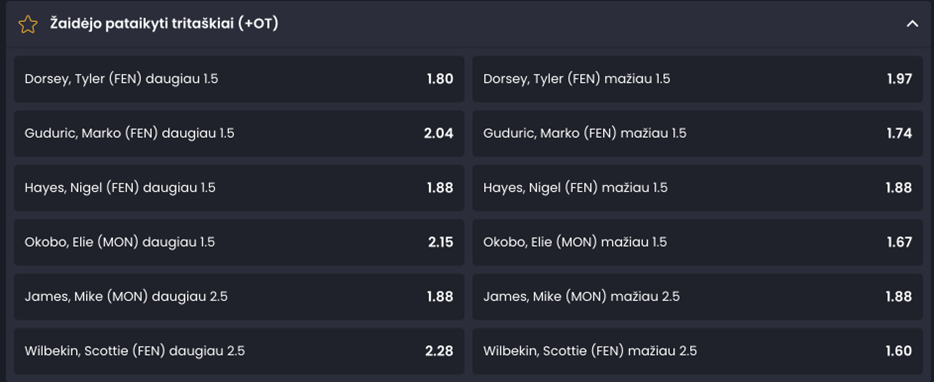
Task: Choose Okobo, Elie mažiau 1.5 at 1.67
Action: tap(698, 242)
